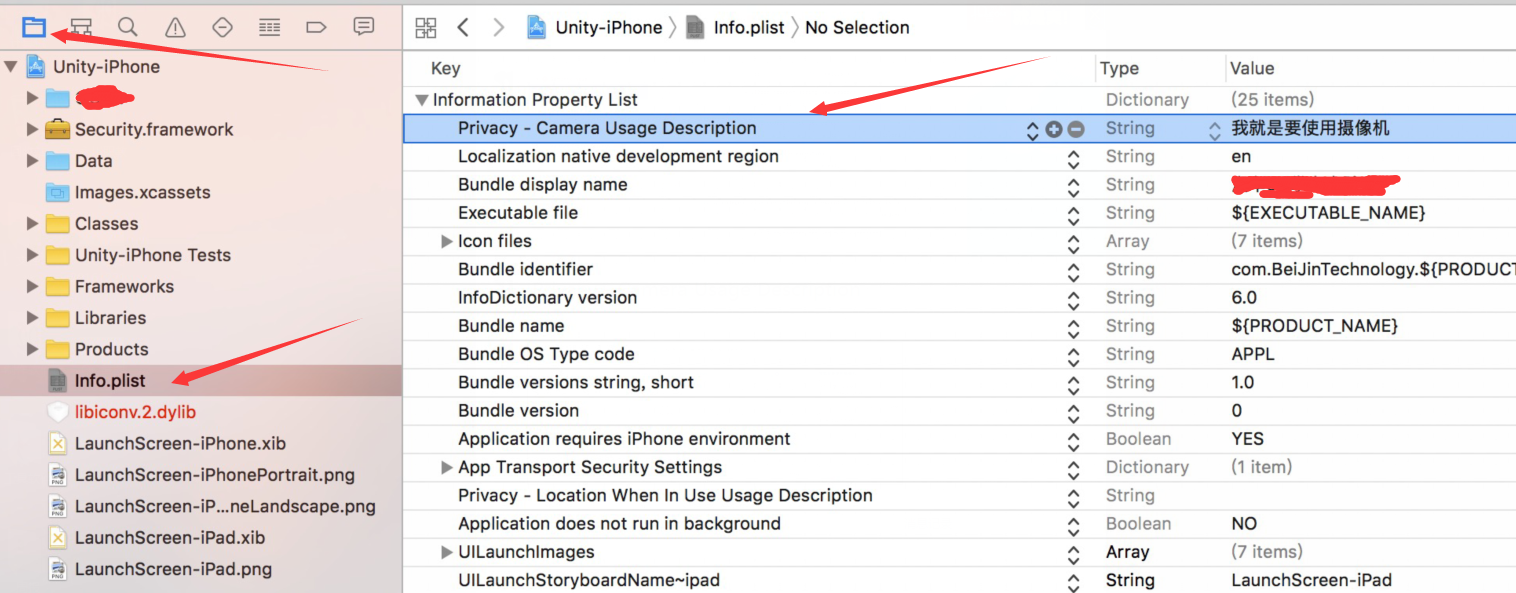Select LaunchScreen-iPhonePortrait.png file
This screenshot has width=1516, height=593.
coord(215,475)
